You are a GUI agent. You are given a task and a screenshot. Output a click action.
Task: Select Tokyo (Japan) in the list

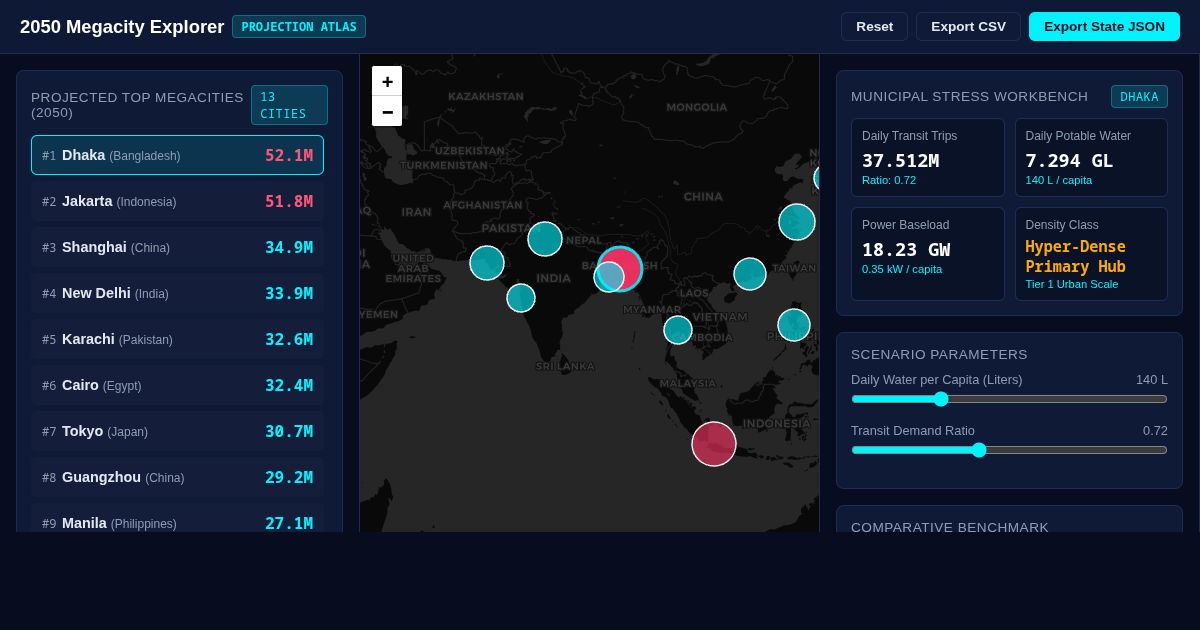[x=177, y=431]
